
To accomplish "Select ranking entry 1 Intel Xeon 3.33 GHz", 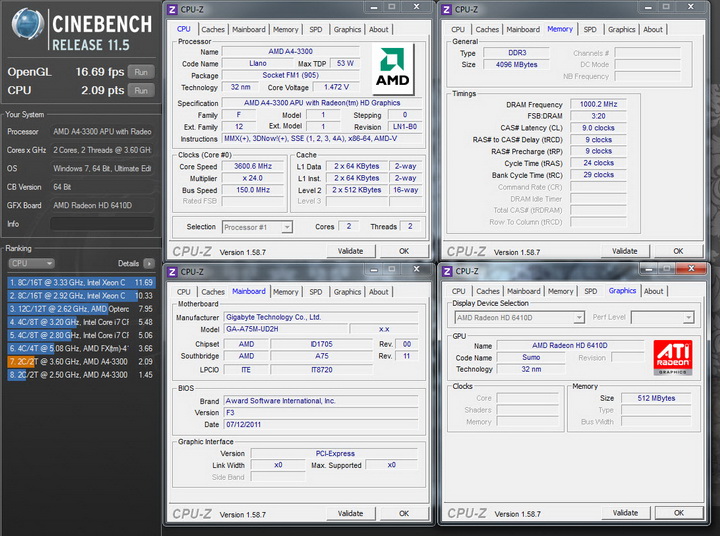I will tap(81, 282).
